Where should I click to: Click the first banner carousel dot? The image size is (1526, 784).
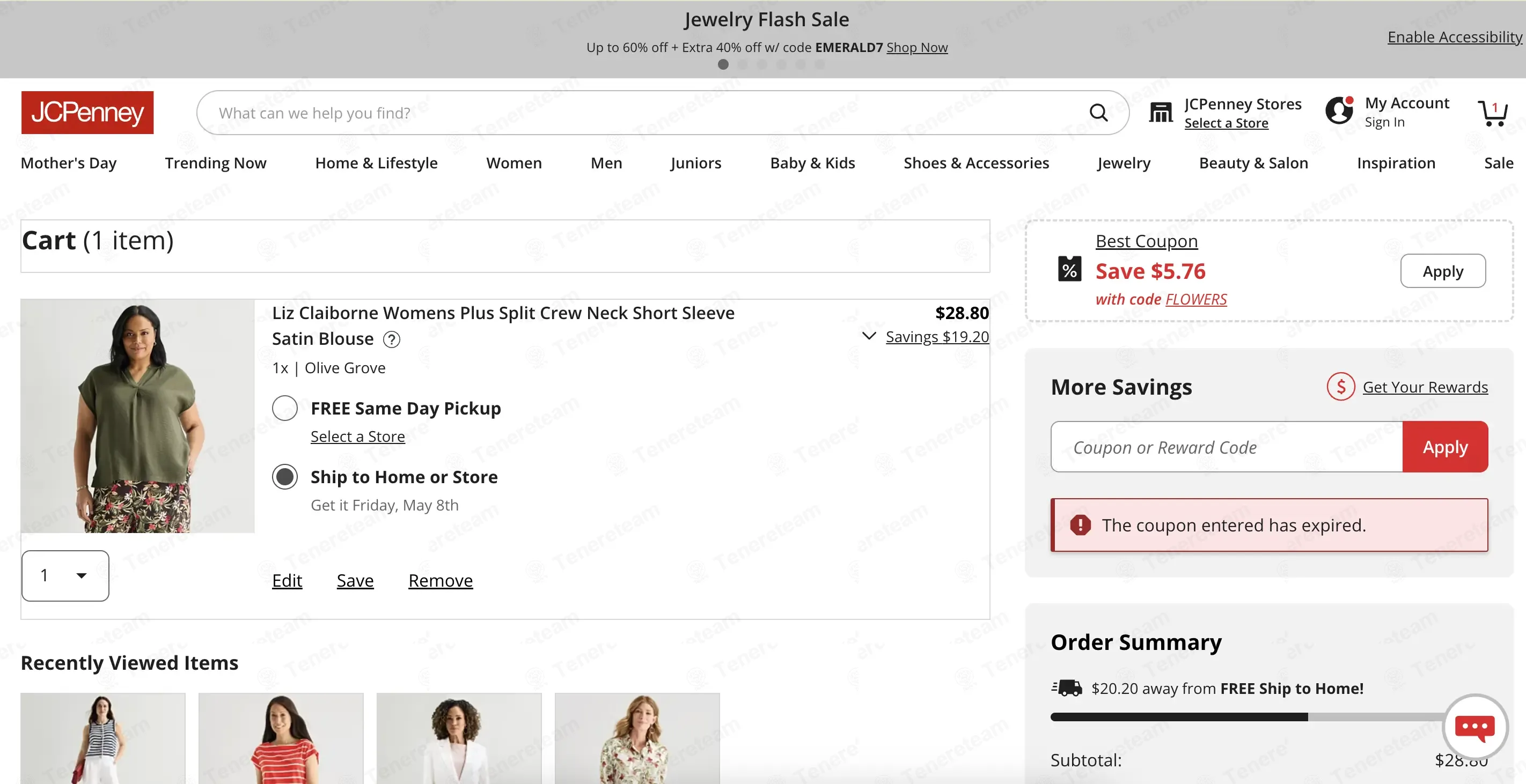point(723,64)
